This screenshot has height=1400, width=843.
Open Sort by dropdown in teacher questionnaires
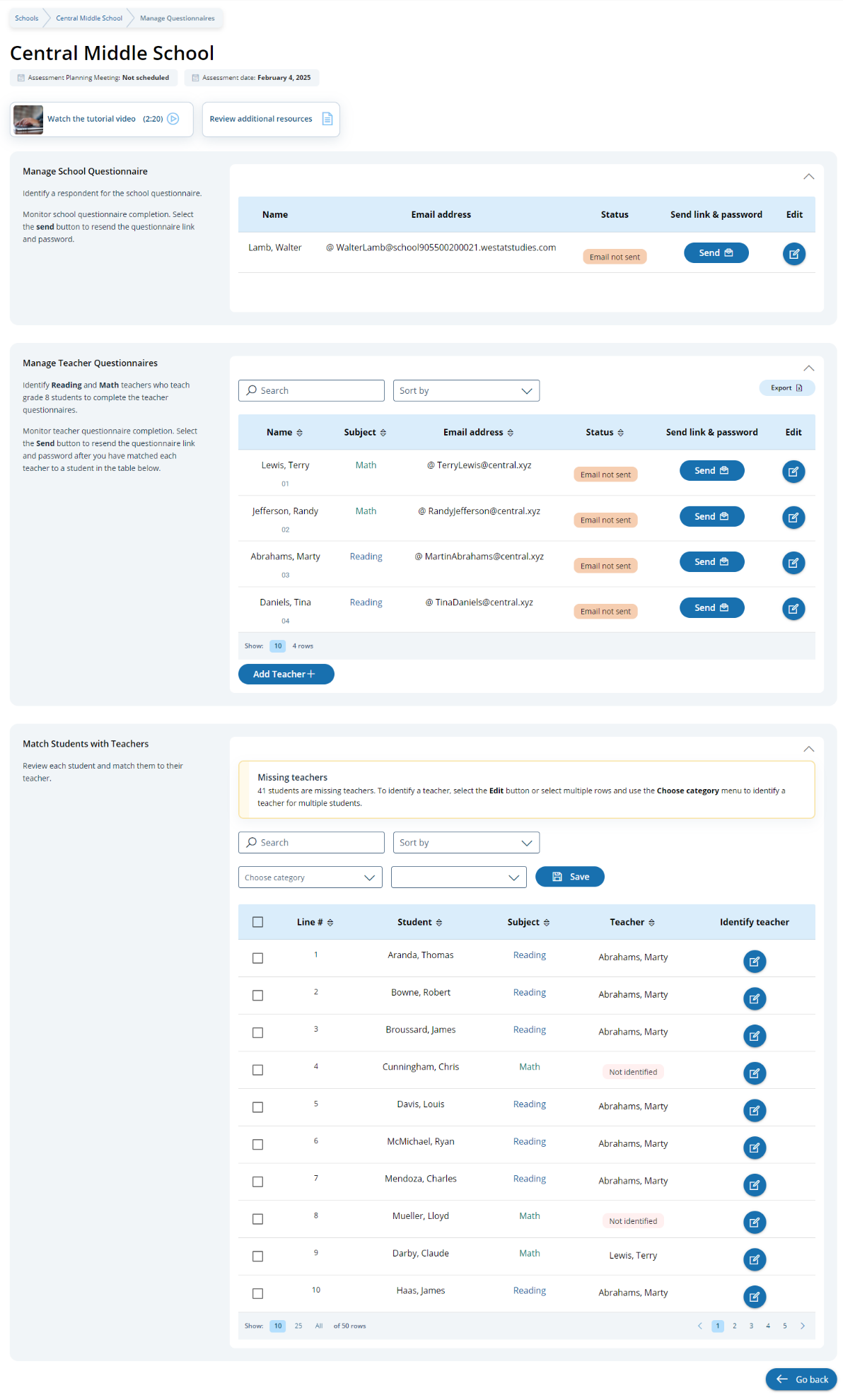[465, 391]
